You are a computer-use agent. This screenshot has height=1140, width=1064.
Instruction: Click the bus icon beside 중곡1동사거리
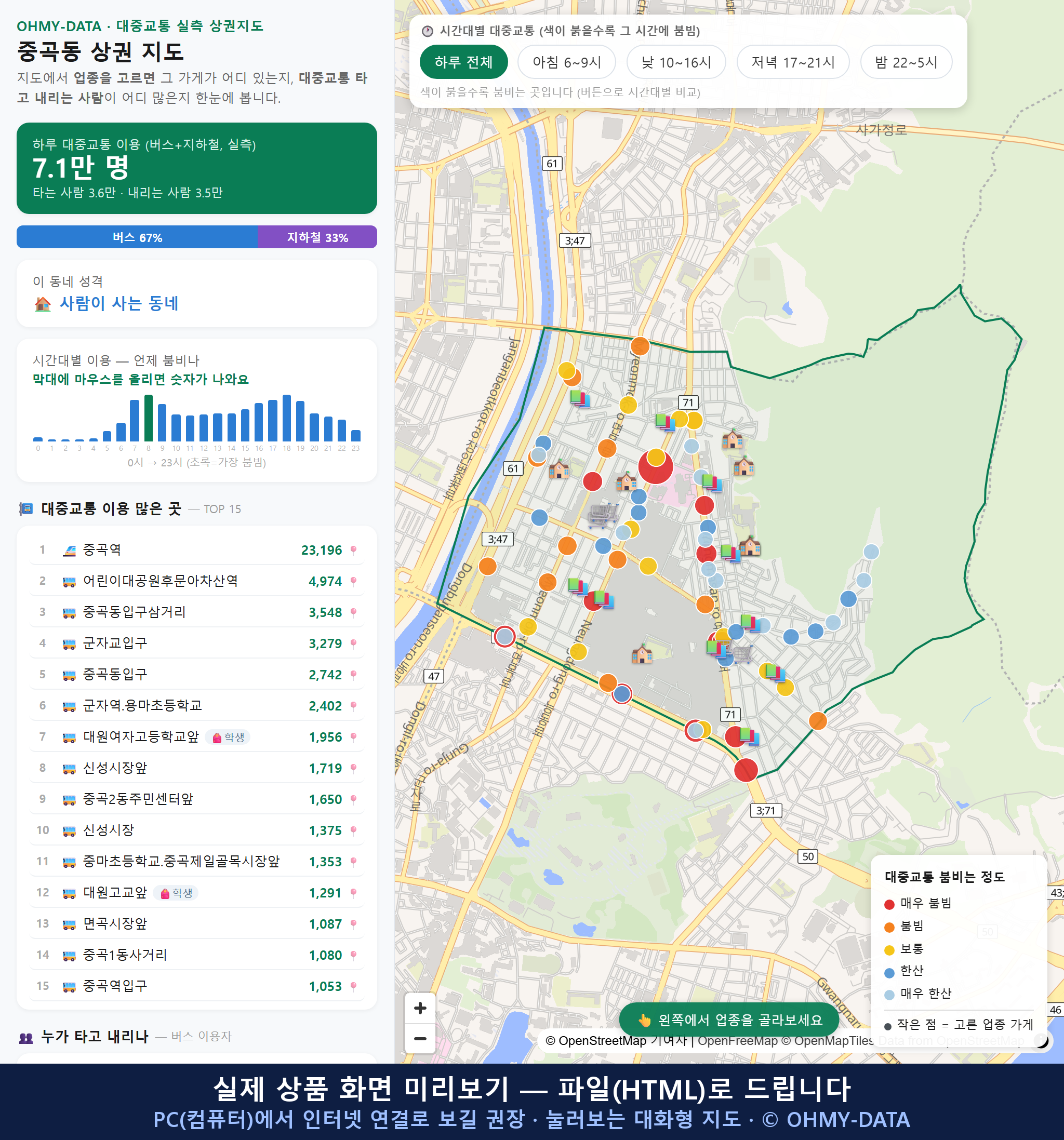point(69,955)
